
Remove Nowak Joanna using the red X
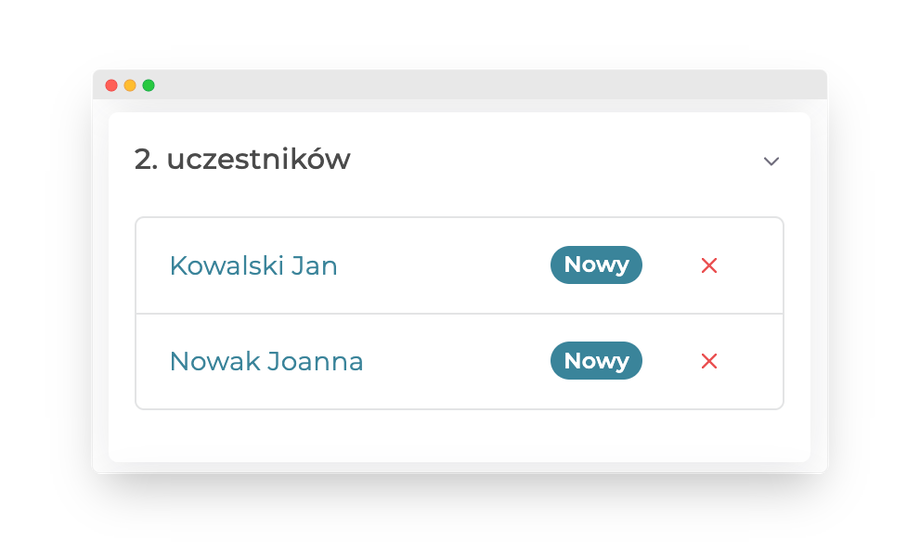click(709, 361)
